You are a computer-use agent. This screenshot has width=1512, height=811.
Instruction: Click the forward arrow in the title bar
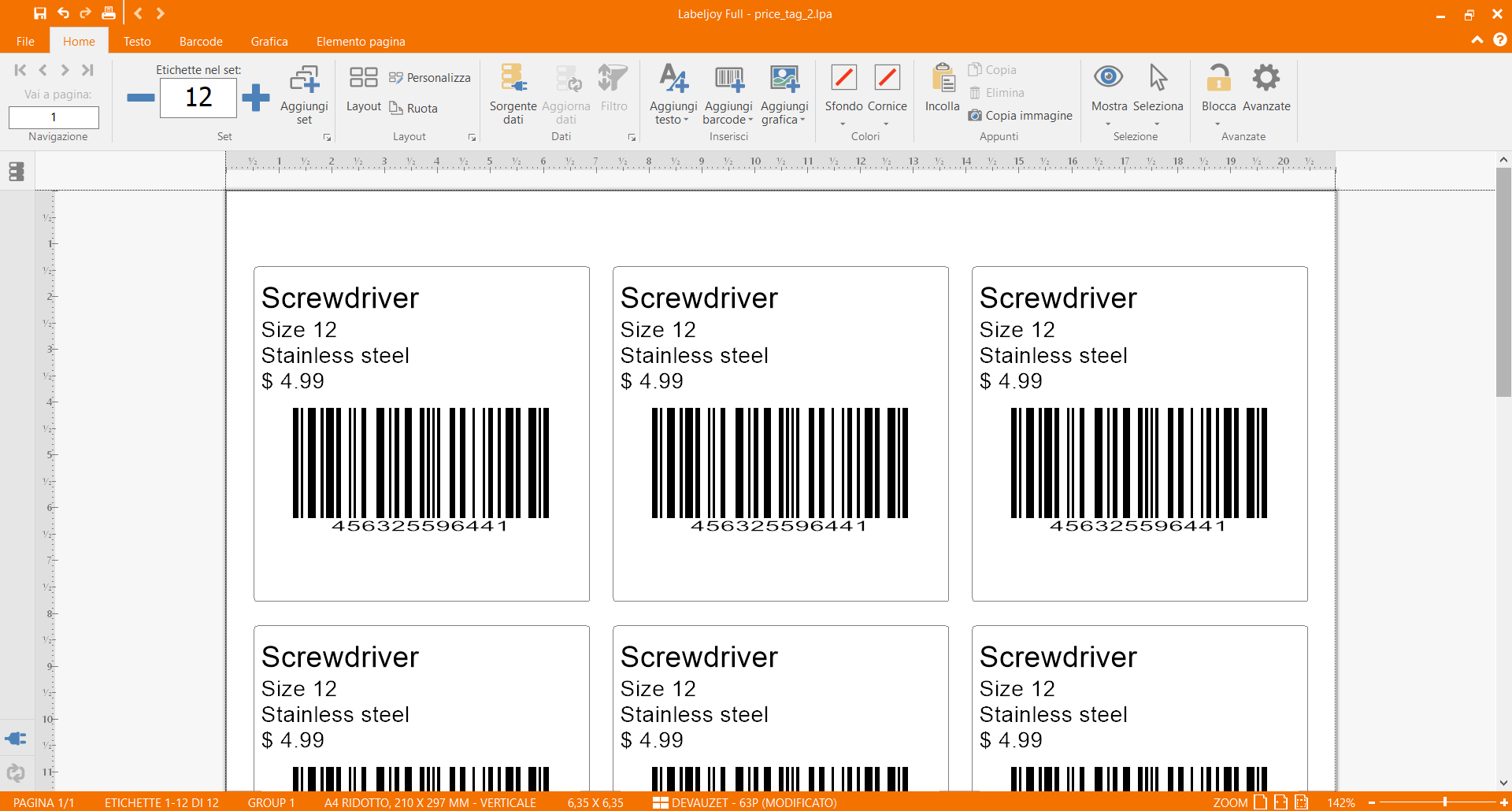[160, 13]
